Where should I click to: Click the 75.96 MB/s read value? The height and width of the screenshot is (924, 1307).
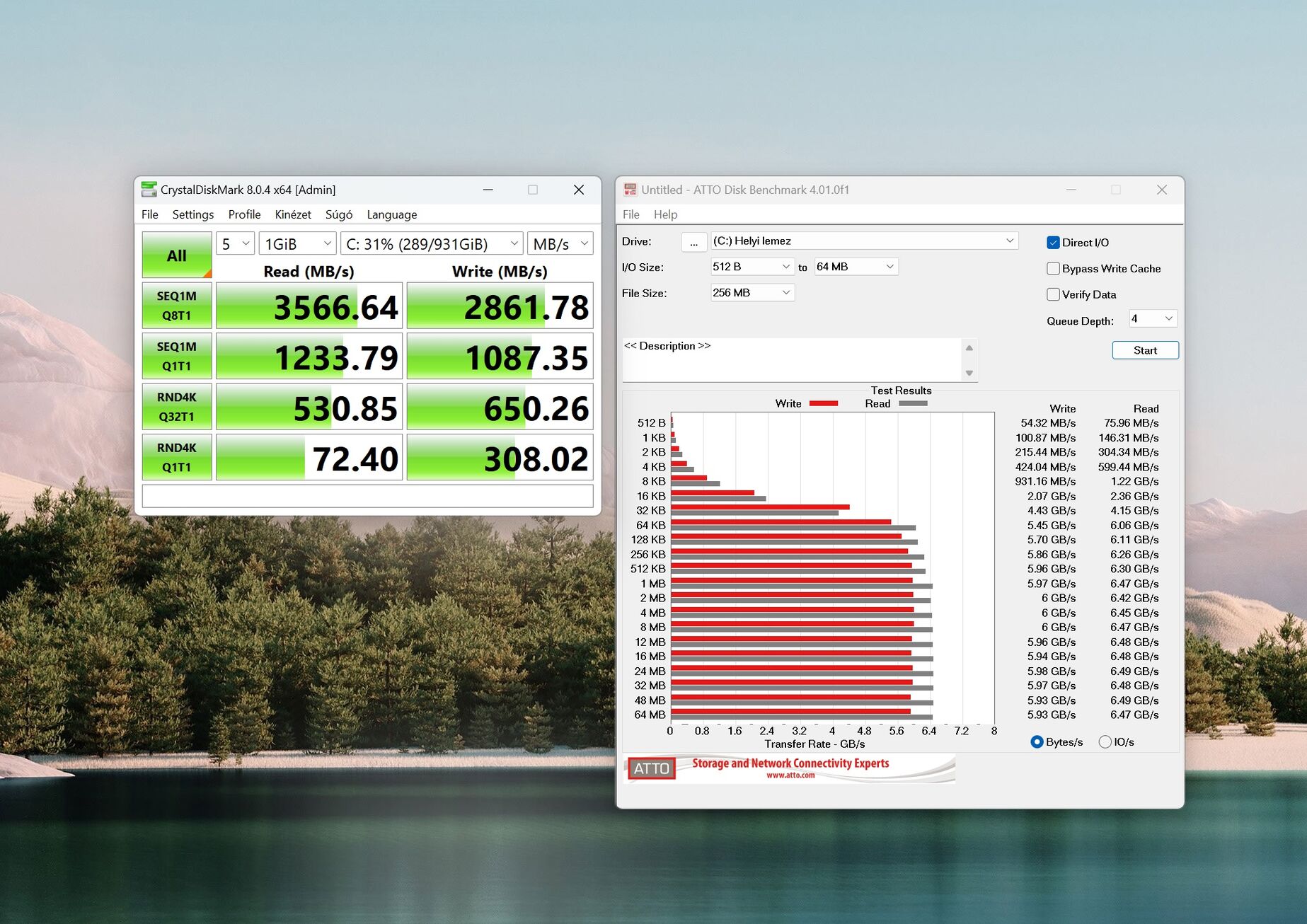tap(1132, 423)
